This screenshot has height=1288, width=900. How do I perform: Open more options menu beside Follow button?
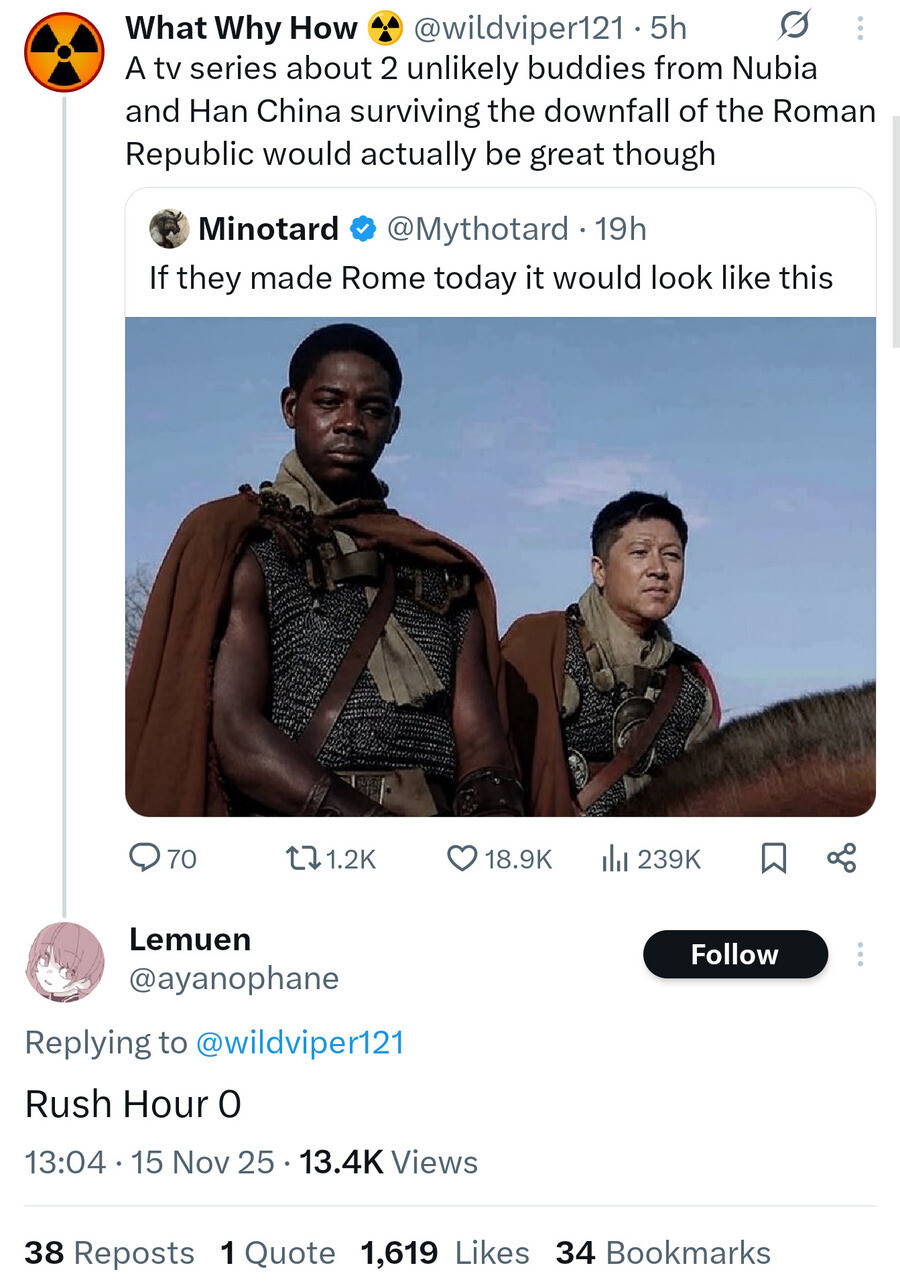coord(859,955)
